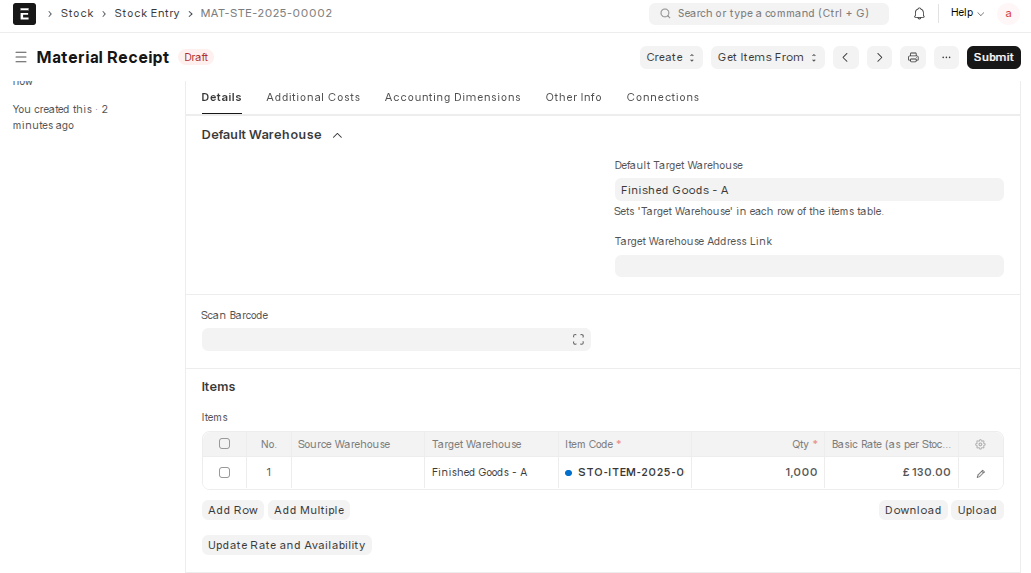Image resolution: width=1031 pixels, height=573 pixels.
Task: Click the search magnifier icon
Action: pyautogui.click(x=665, y=13)
